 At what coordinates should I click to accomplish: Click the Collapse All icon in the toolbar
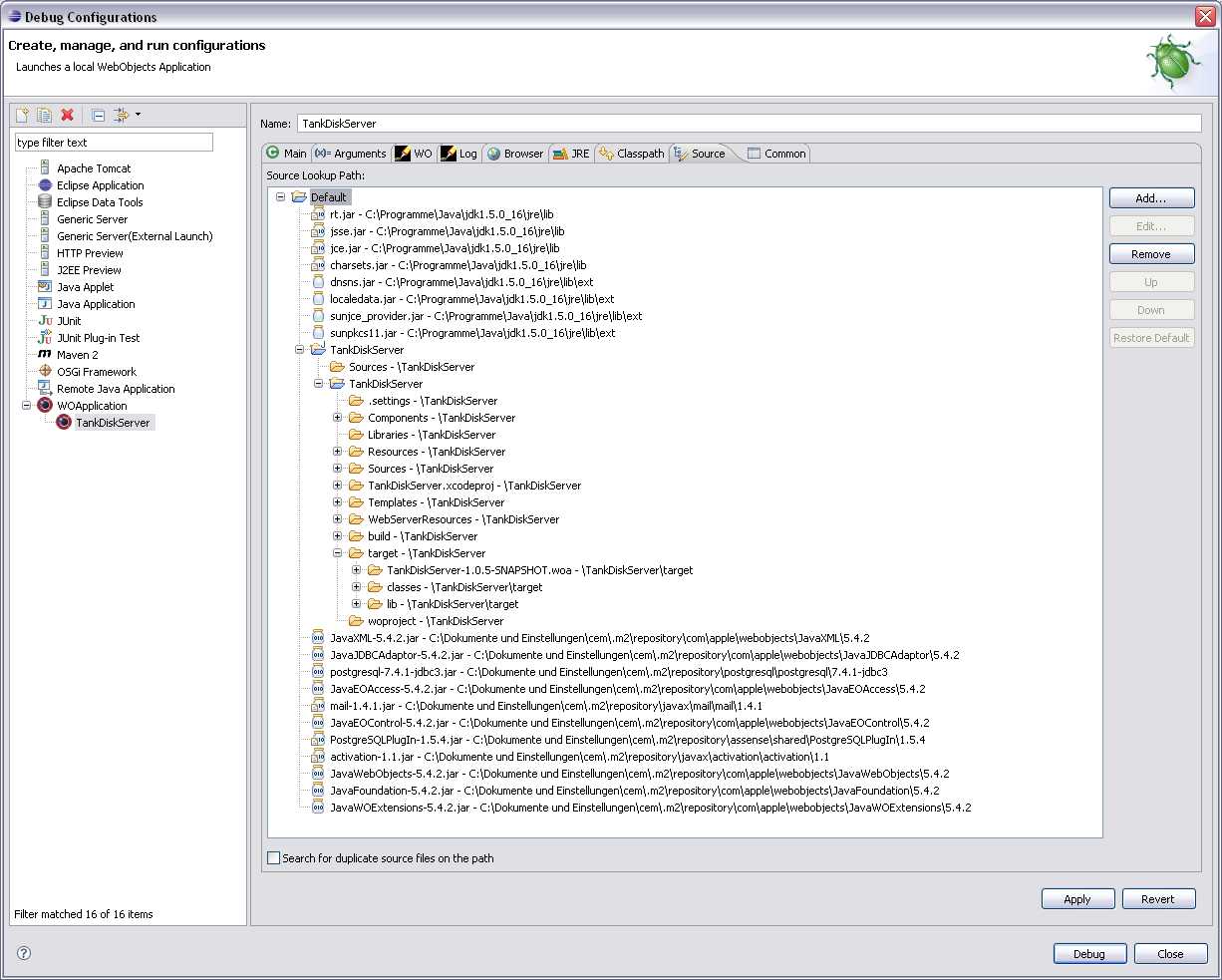98,116
